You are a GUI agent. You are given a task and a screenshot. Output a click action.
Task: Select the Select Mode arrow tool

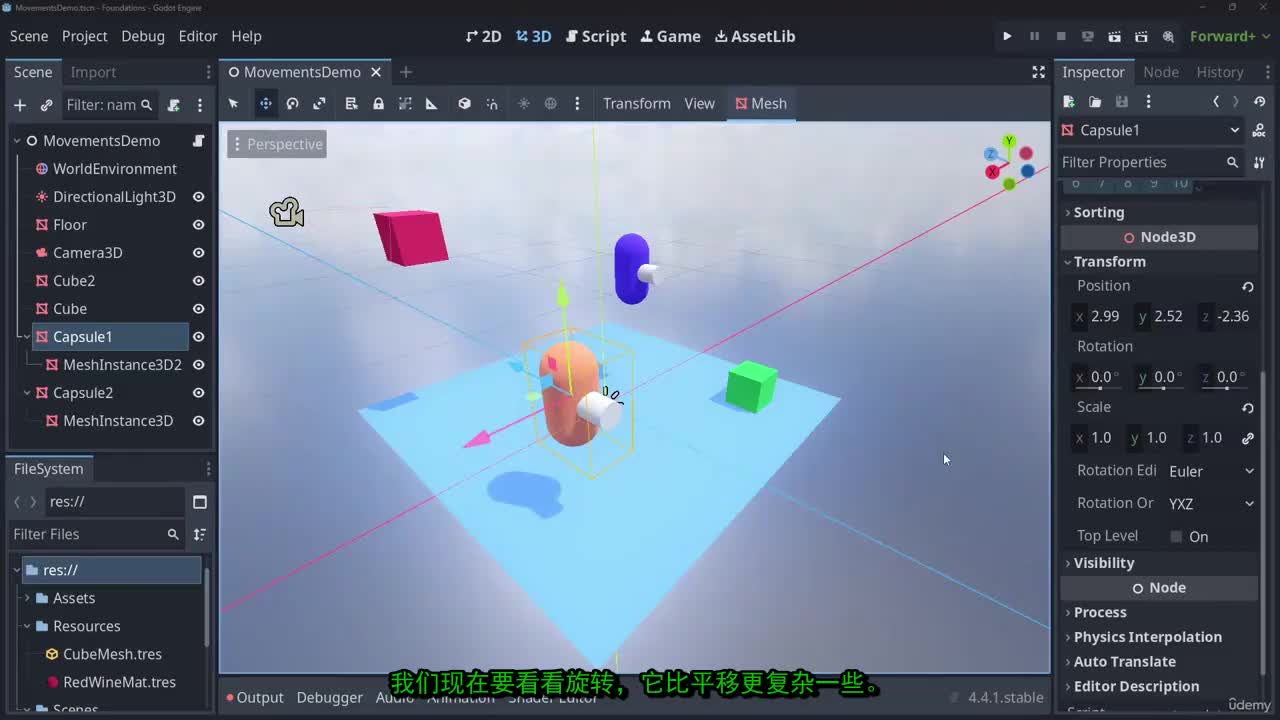click(233, 103)
